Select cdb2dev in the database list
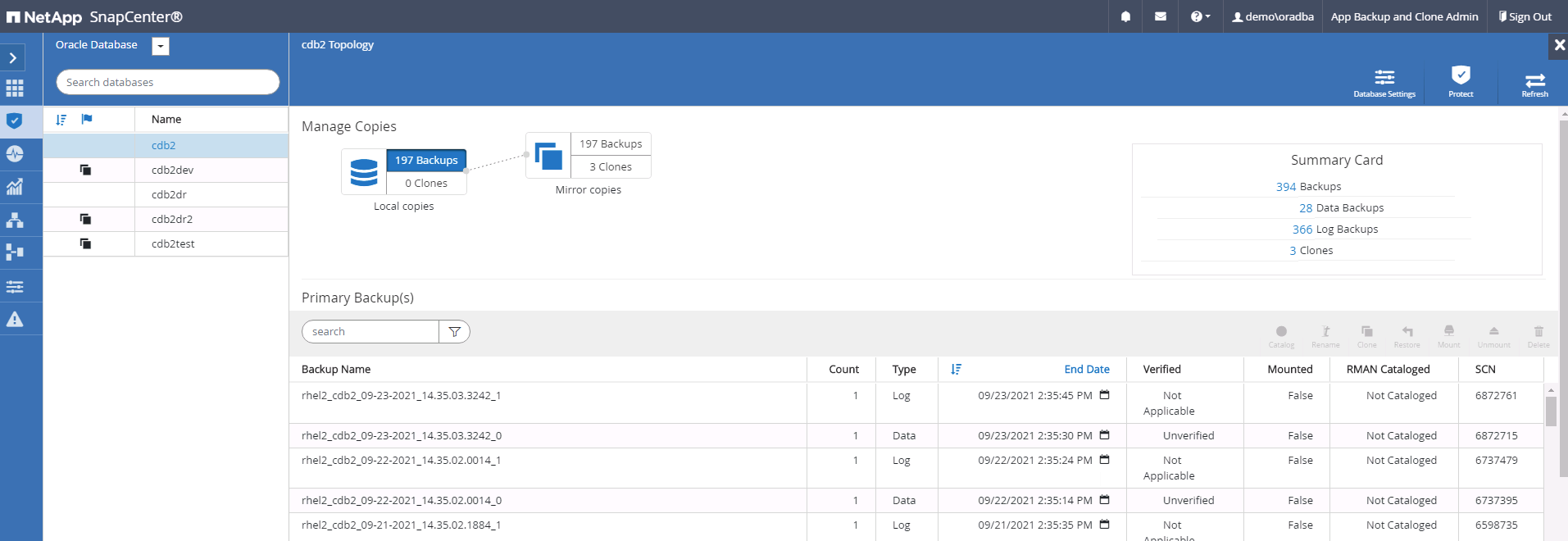Viewport: 1568px width, 541px height. tap(172, 170)
